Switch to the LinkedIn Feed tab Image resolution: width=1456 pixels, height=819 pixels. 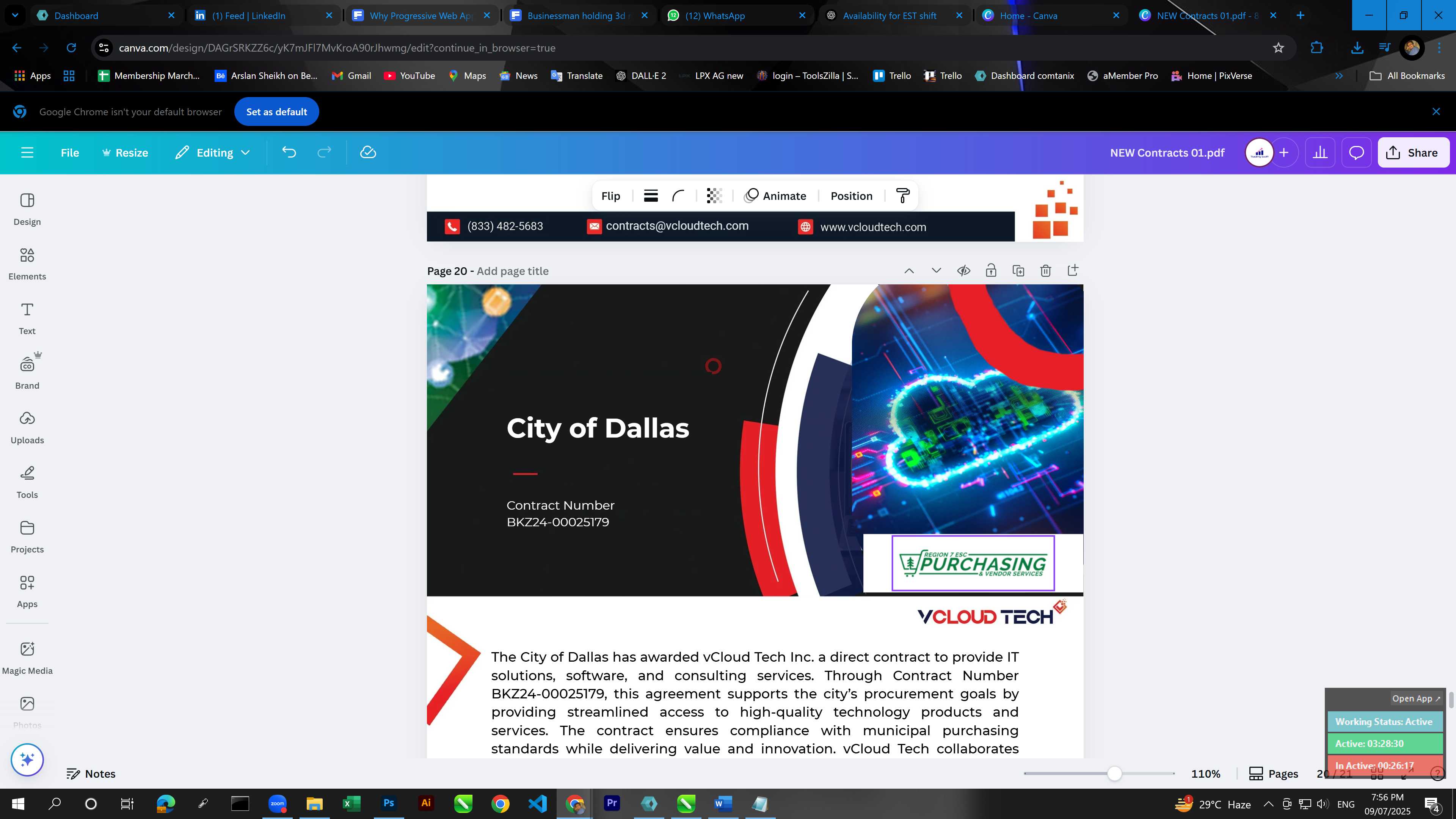pos(264,15)
